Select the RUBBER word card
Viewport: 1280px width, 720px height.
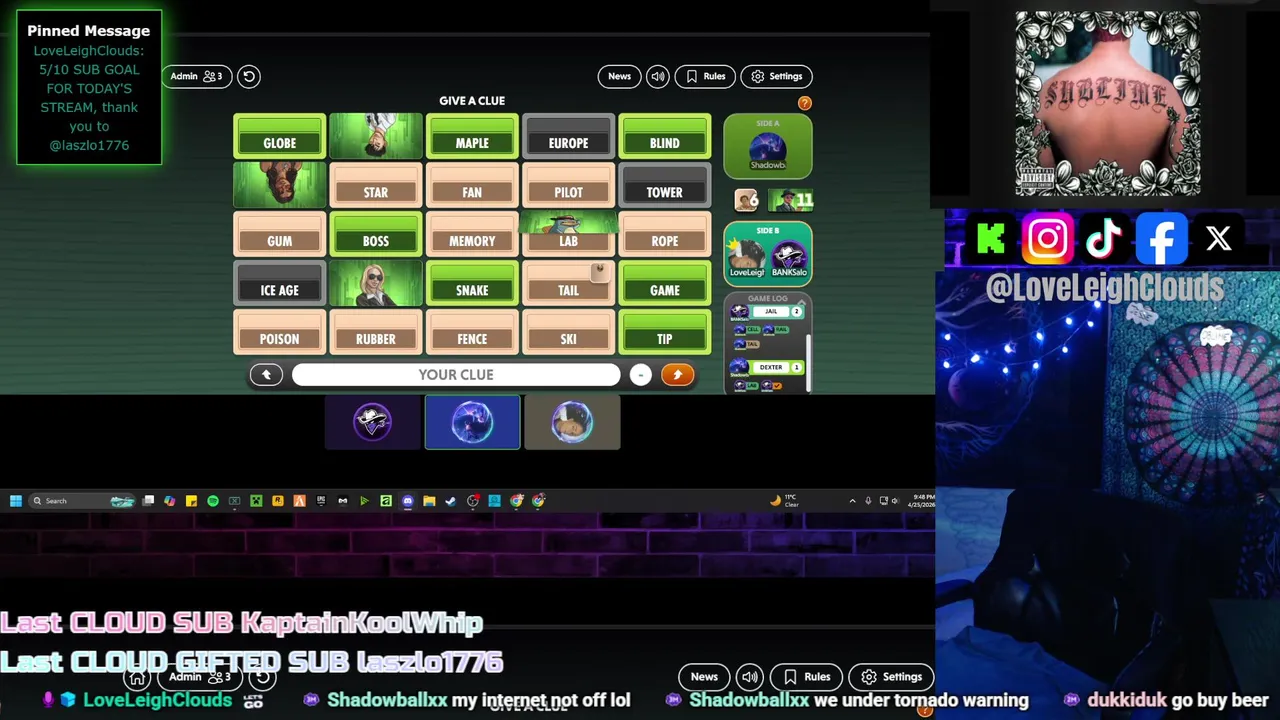tap(376, 333)
